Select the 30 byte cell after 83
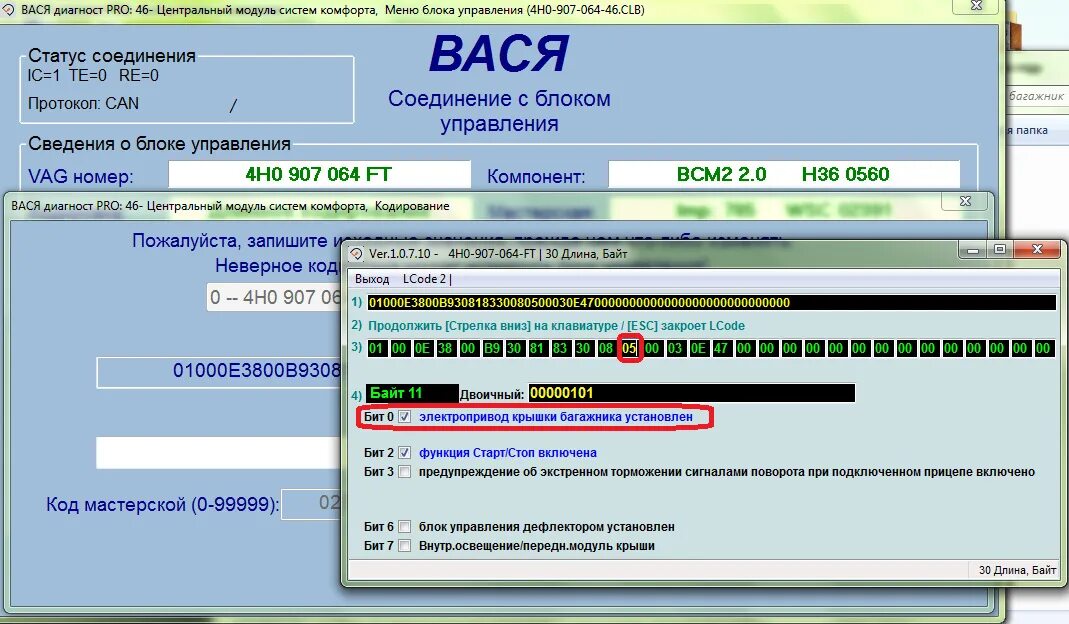The height and width of the screenshot is (624, 1069). coord(583,348)
